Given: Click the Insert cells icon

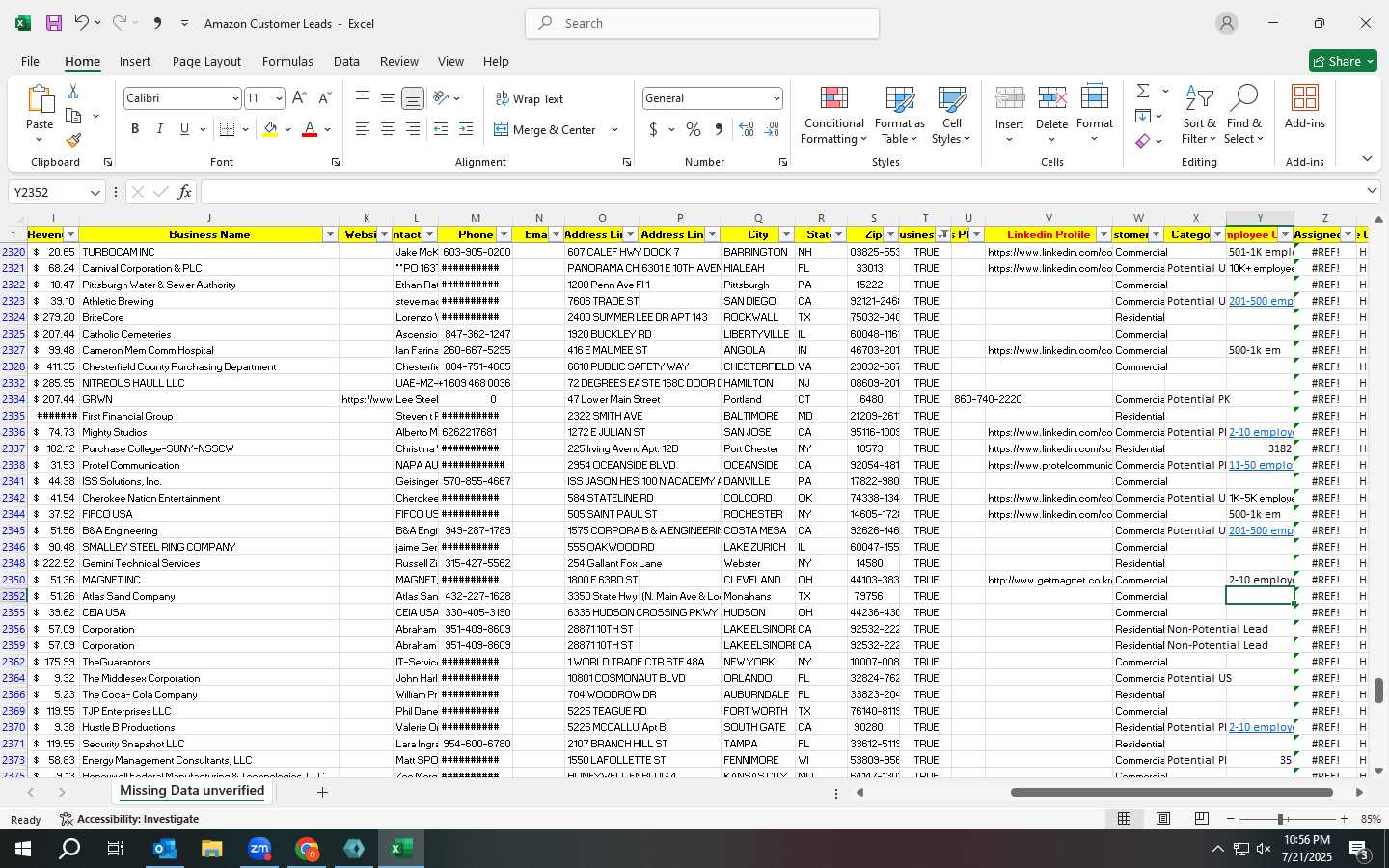Looking at the screenshot, I should [x=1009, y=98].
